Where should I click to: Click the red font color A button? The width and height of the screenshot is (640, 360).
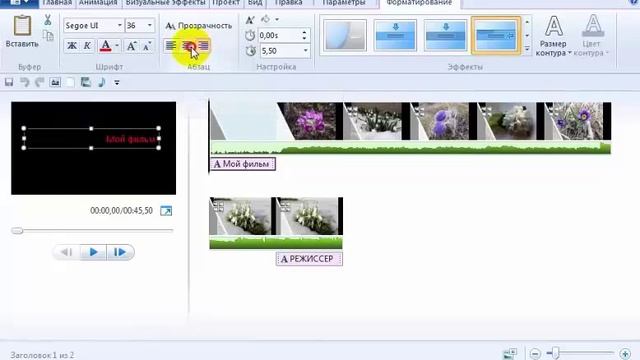(105, 46)
